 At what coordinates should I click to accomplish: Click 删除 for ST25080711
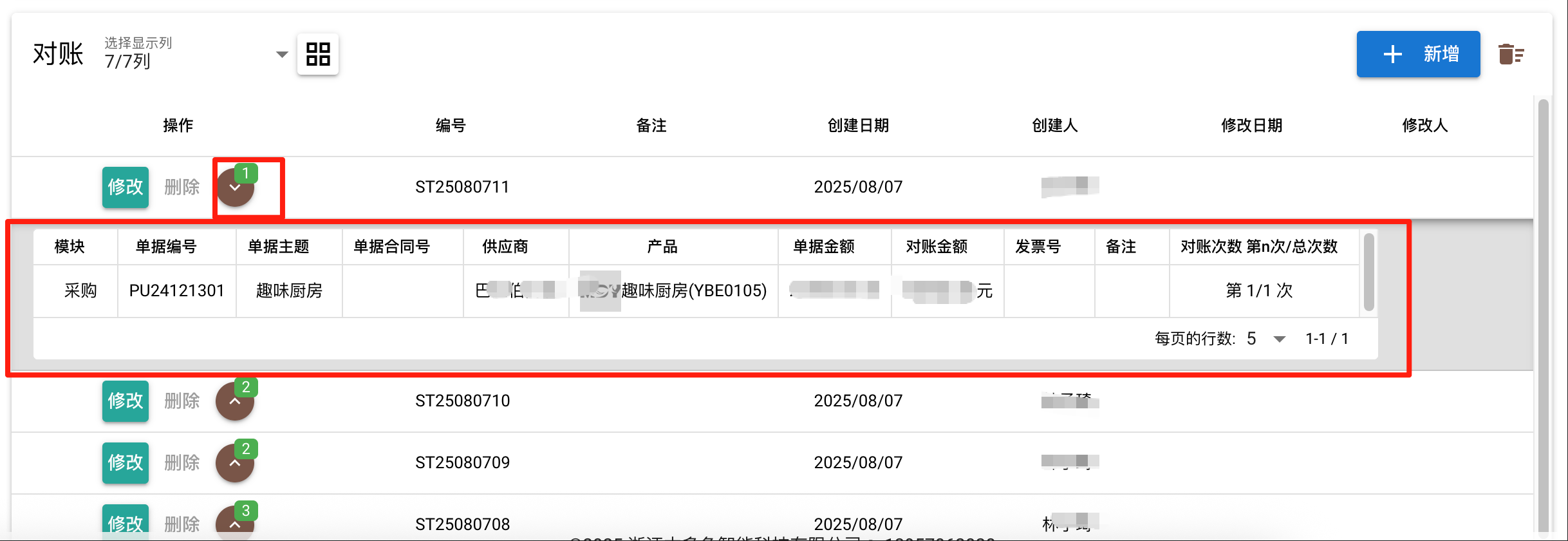182,187
